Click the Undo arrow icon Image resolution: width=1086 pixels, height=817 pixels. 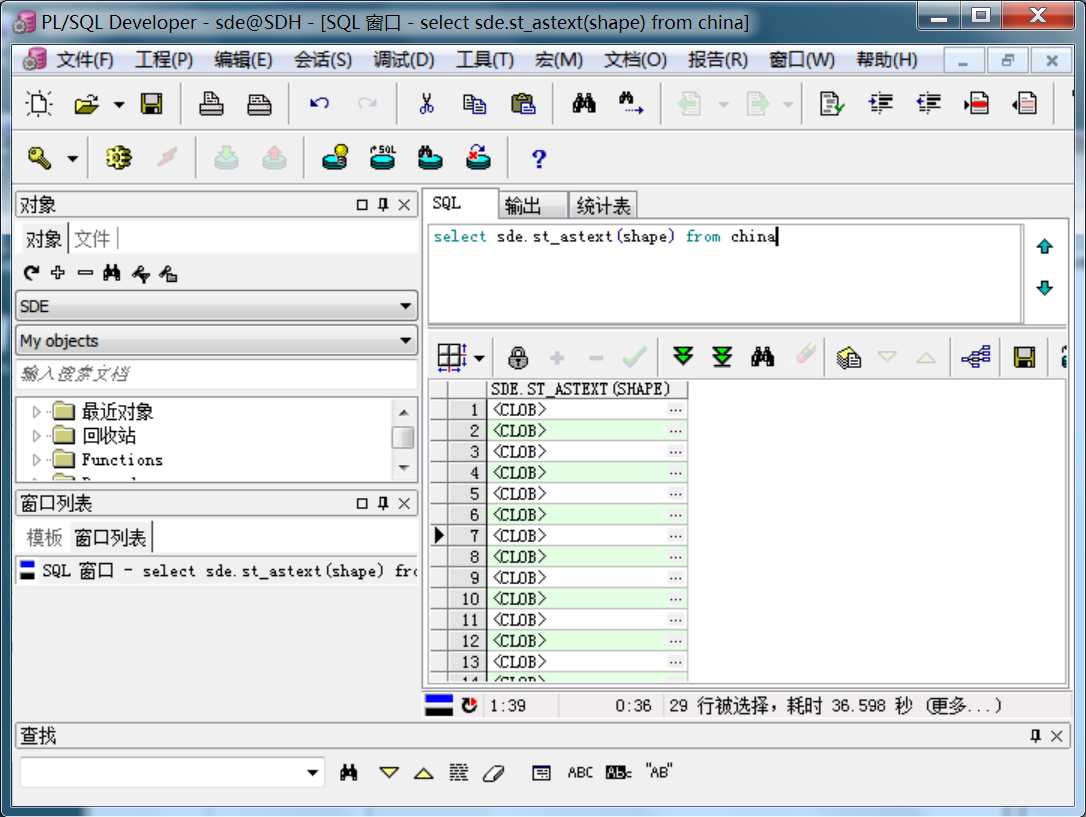319,104
